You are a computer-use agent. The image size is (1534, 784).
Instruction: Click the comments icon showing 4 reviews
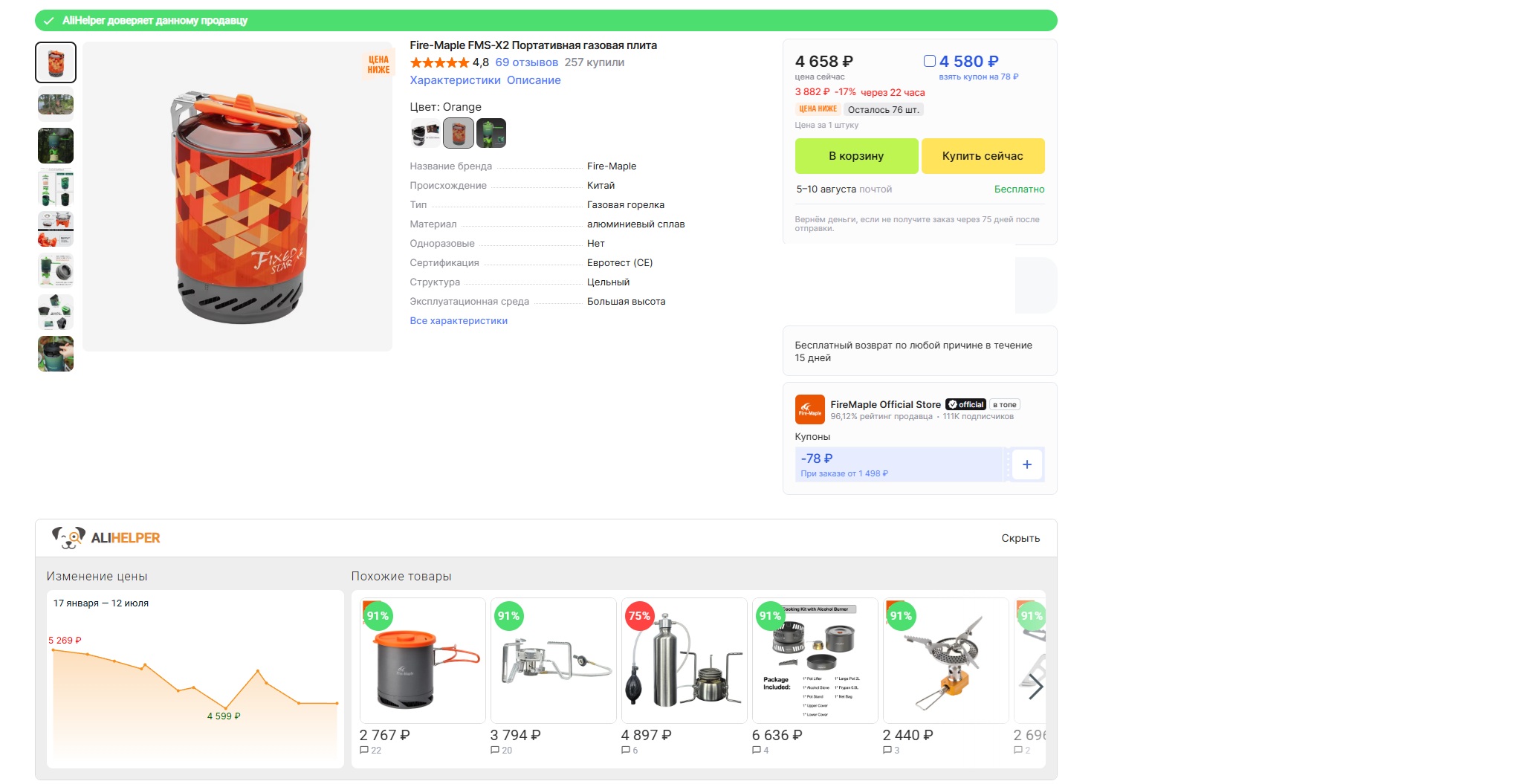click(757, 751)
